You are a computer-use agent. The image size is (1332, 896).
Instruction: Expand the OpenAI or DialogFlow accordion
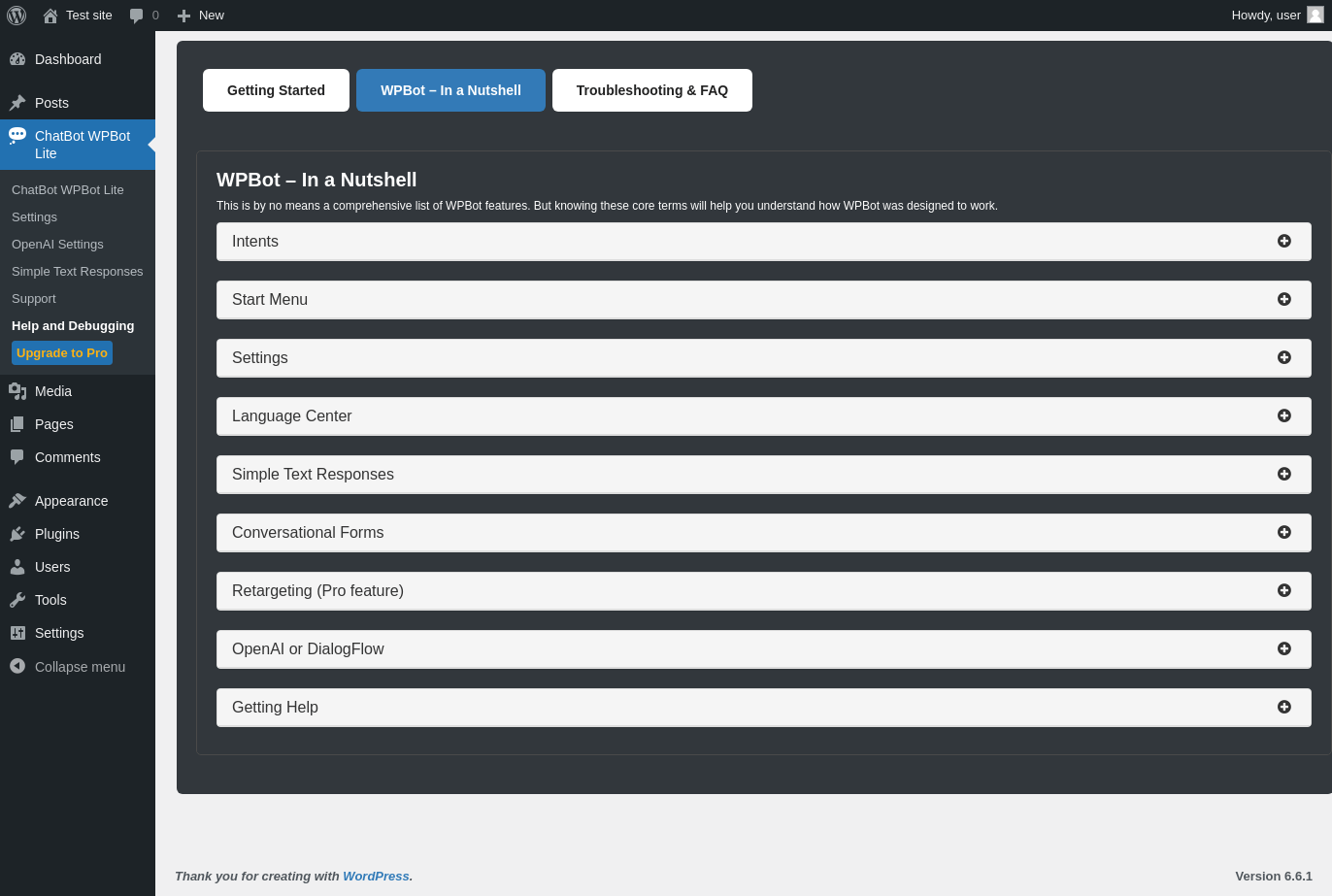pyautogui.click(x=764, y=649)
